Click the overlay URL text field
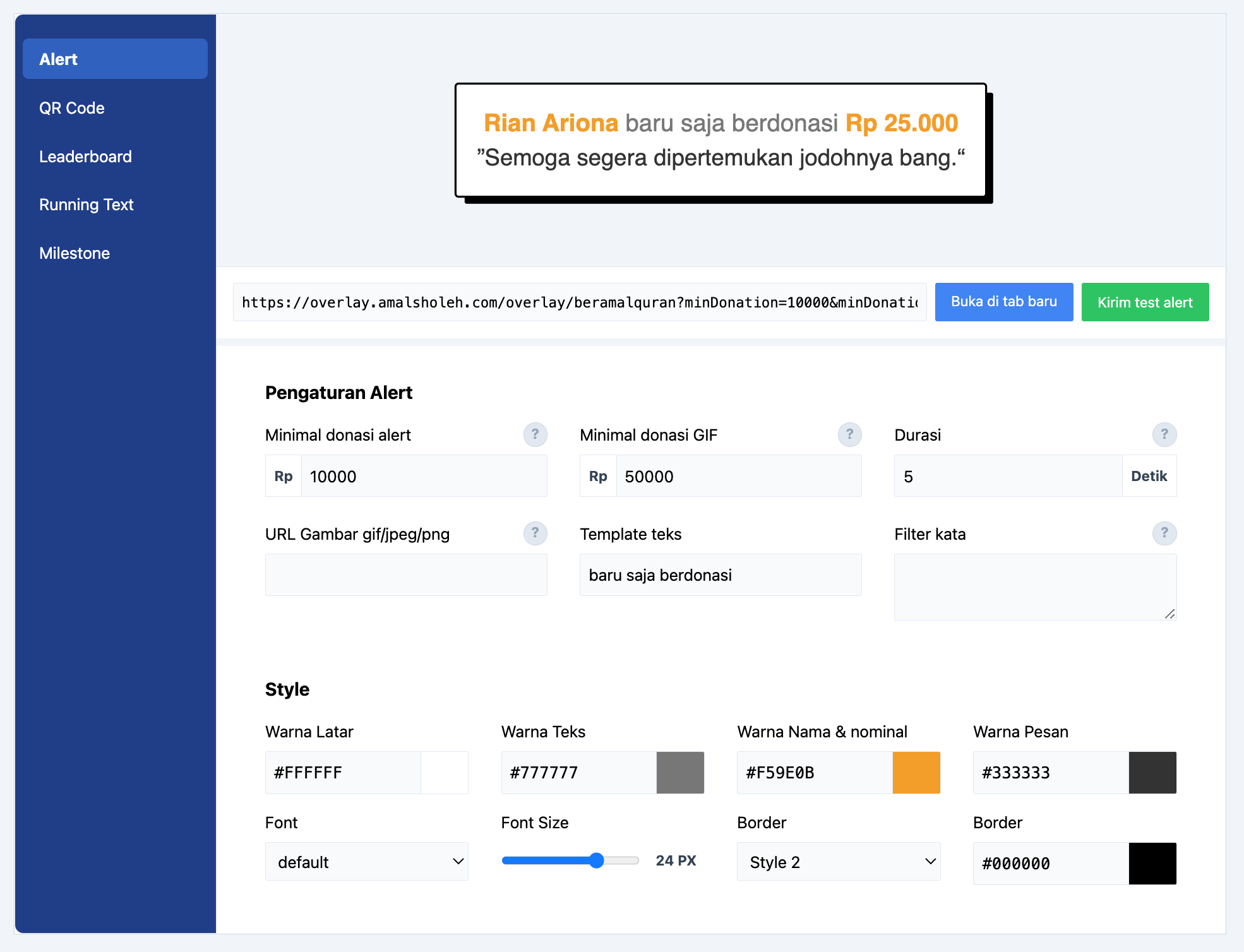This screenshot has height=952, width=1244. point(579,302)
